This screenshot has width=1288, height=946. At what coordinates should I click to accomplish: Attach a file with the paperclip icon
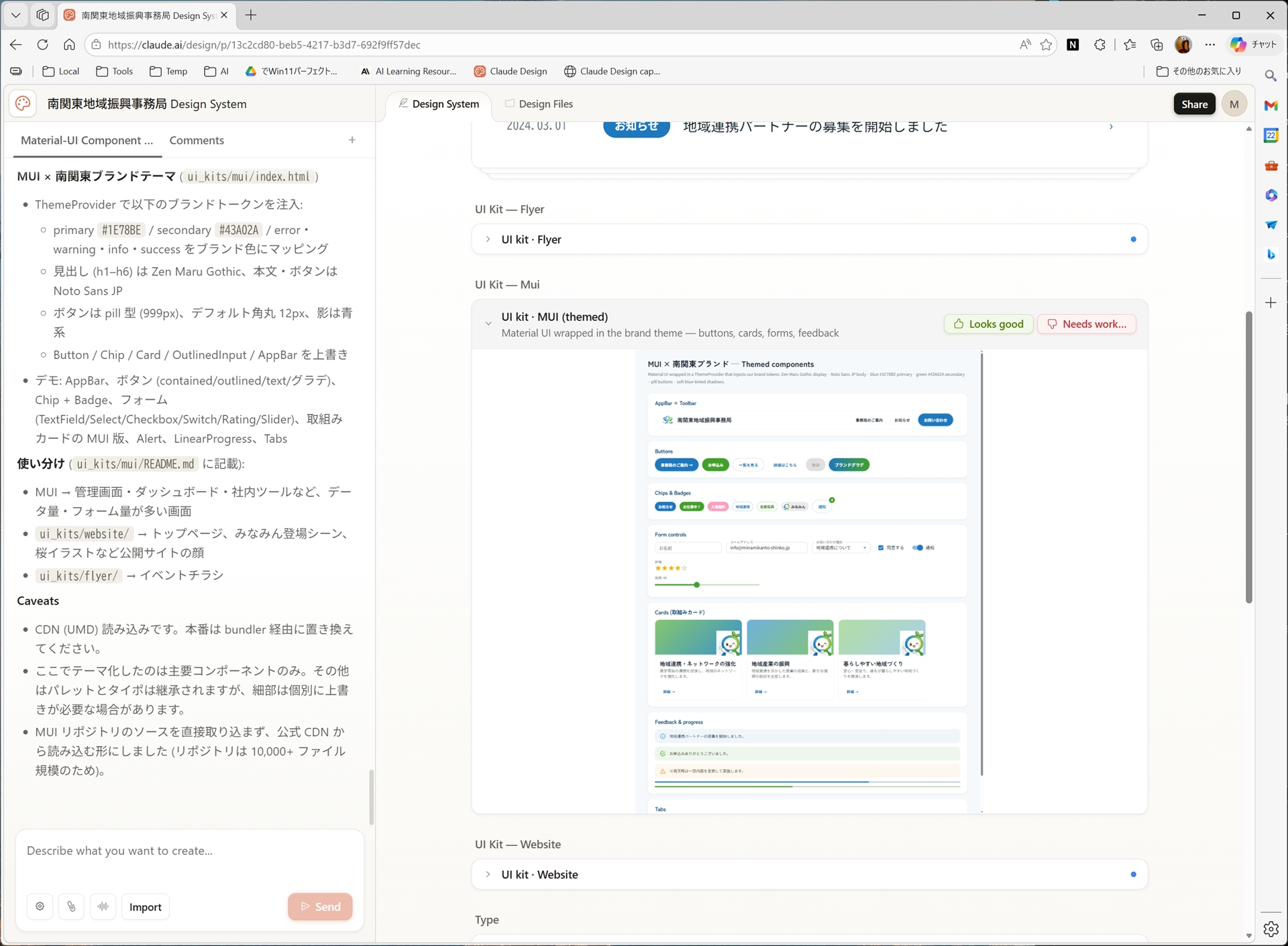[x=72, y=906]
